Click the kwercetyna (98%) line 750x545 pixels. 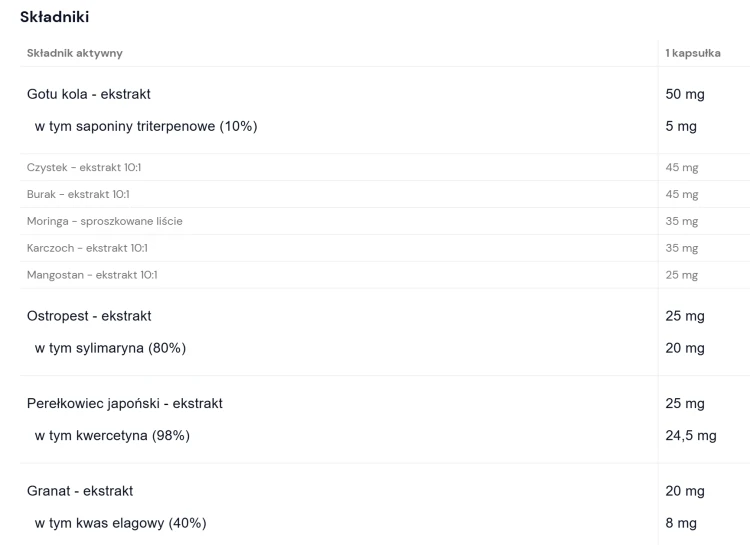point(112,435)
